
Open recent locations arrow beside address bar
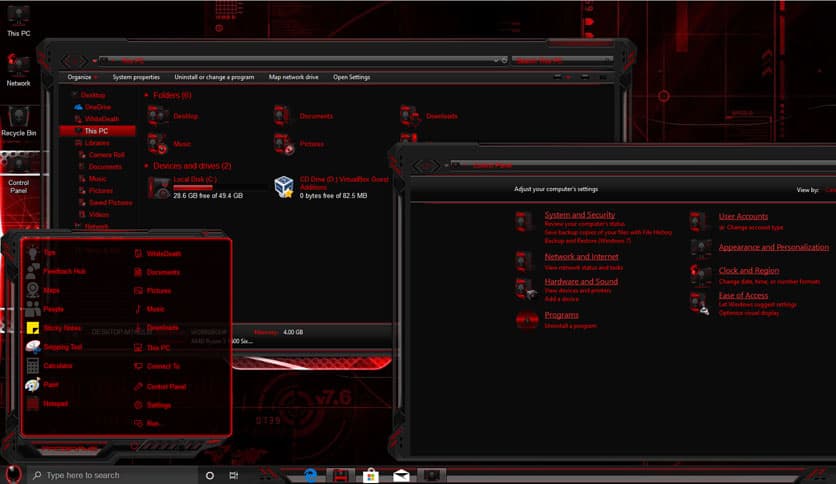click(94, 61)
